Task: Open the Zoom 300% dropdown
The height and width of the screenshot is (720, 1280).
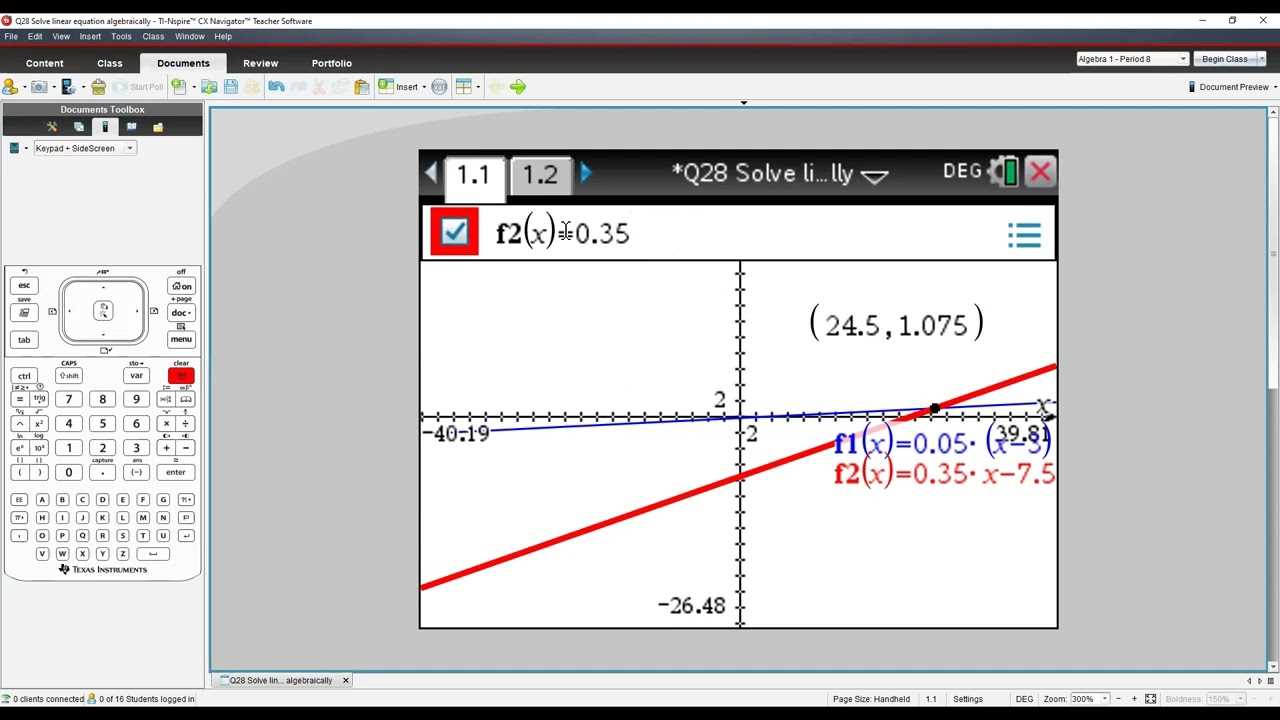Action: tap(1090, 699)
